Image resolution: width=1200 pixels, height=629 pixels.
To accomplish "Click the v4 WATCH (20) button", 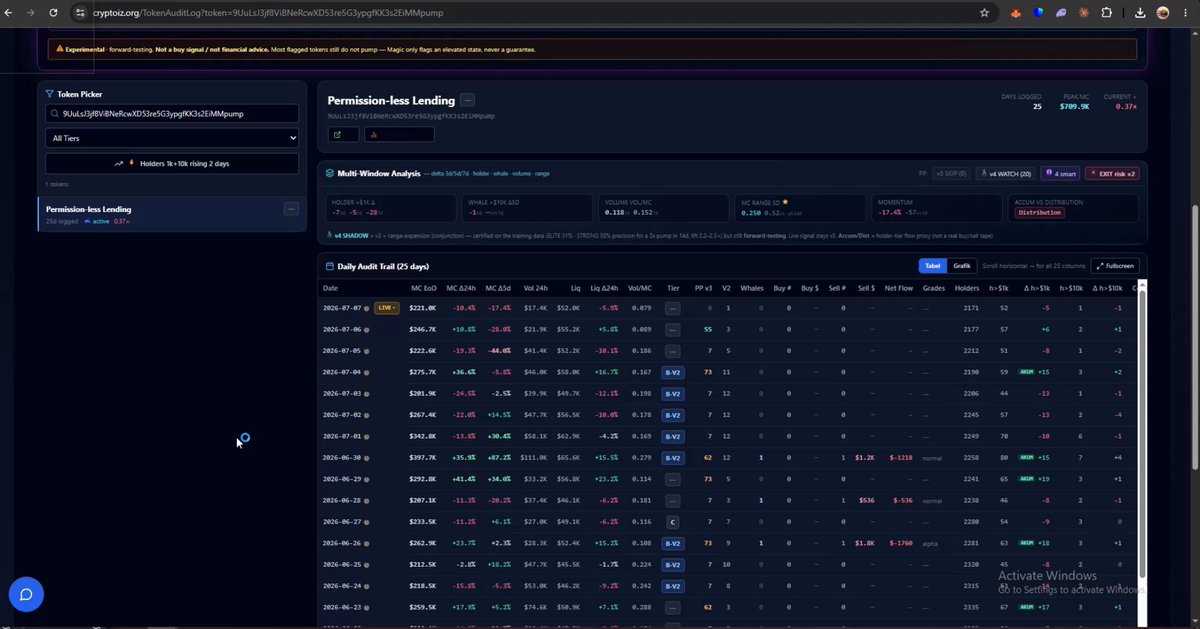I will click(x=1005, y=173).
